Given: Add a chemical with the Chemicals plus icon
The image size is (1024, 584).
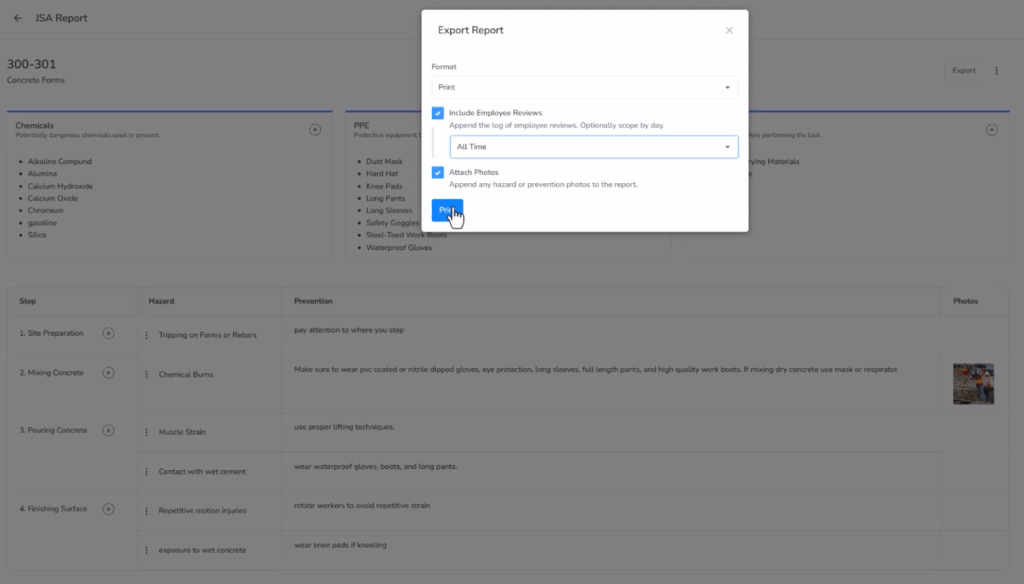Looking at the screenshot, I should [x=315, y=130].
